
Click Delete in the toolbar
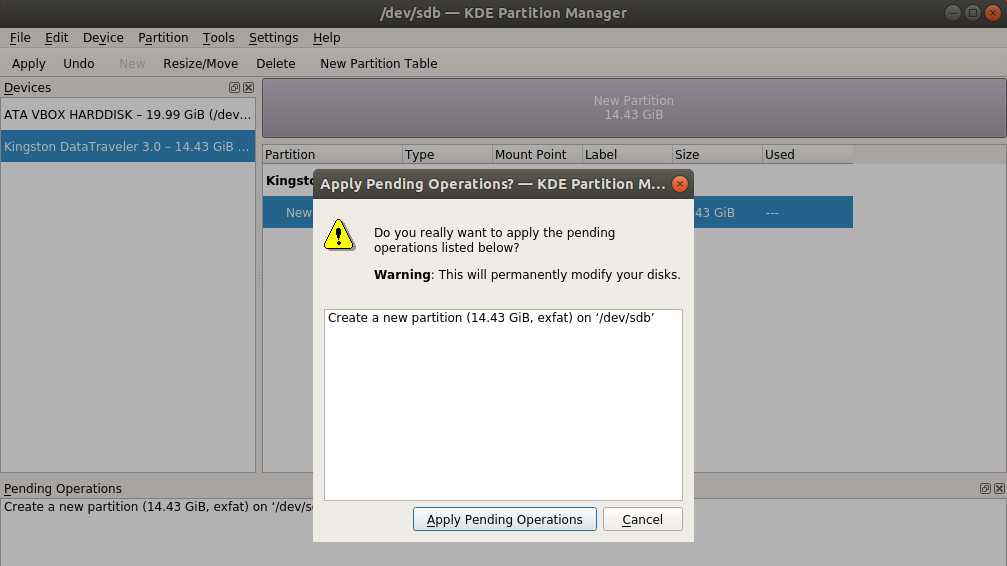pyautogui.click(x=276, y=64)
